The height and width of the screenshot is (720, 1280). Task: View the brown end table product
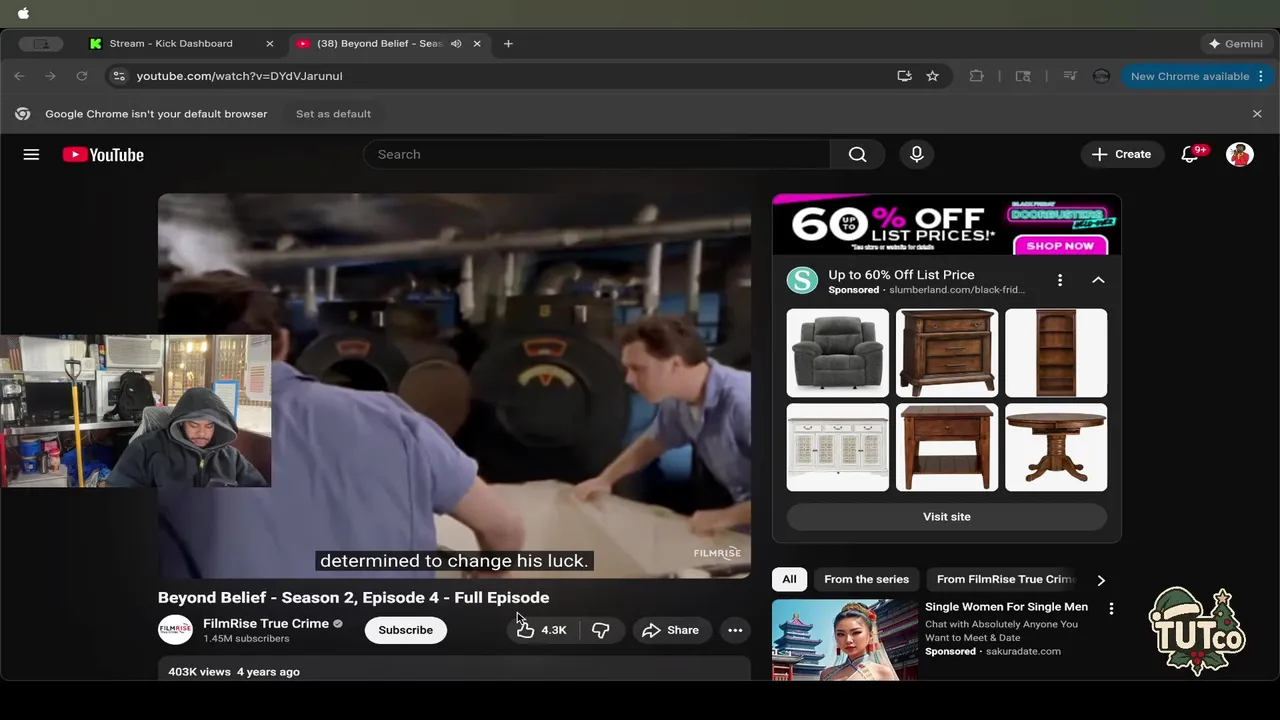[947, 447]
